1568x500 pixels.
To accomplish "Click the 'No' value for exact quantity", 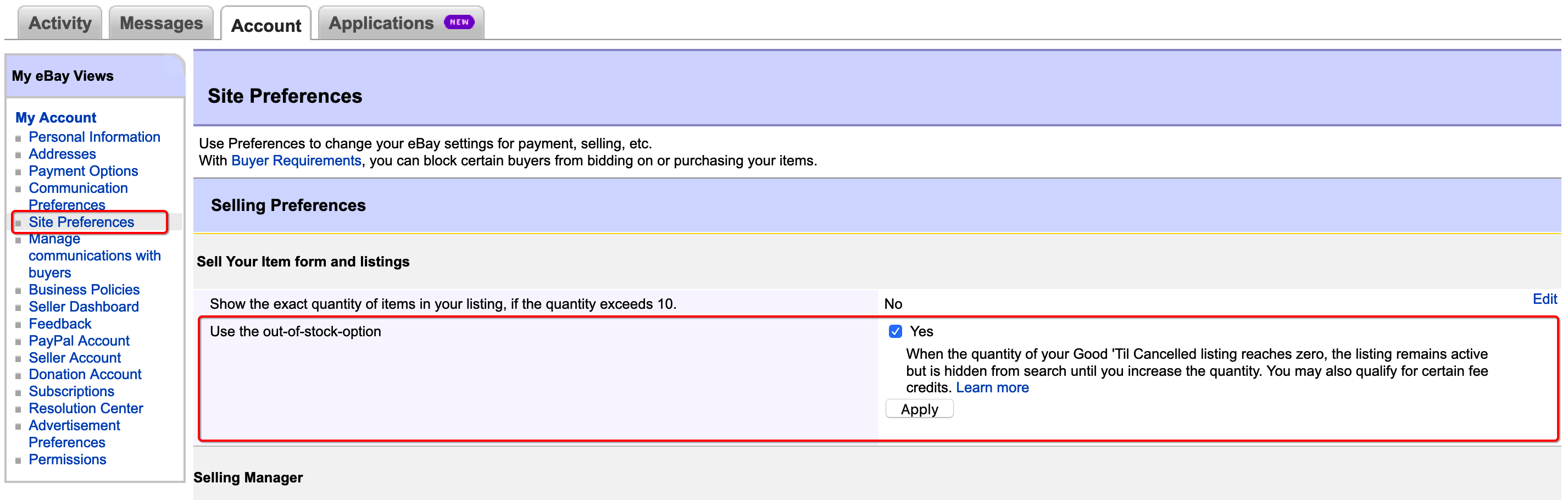I will (893, 304).
